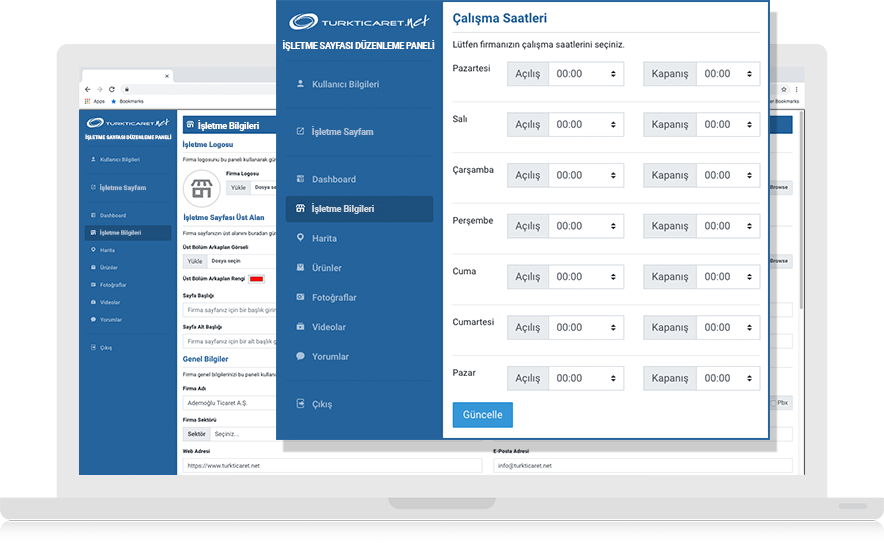Open the Bookmarks folder in bookmarks bar
The height and width of the screenshot is (543, 884).
tap(127, 101)
